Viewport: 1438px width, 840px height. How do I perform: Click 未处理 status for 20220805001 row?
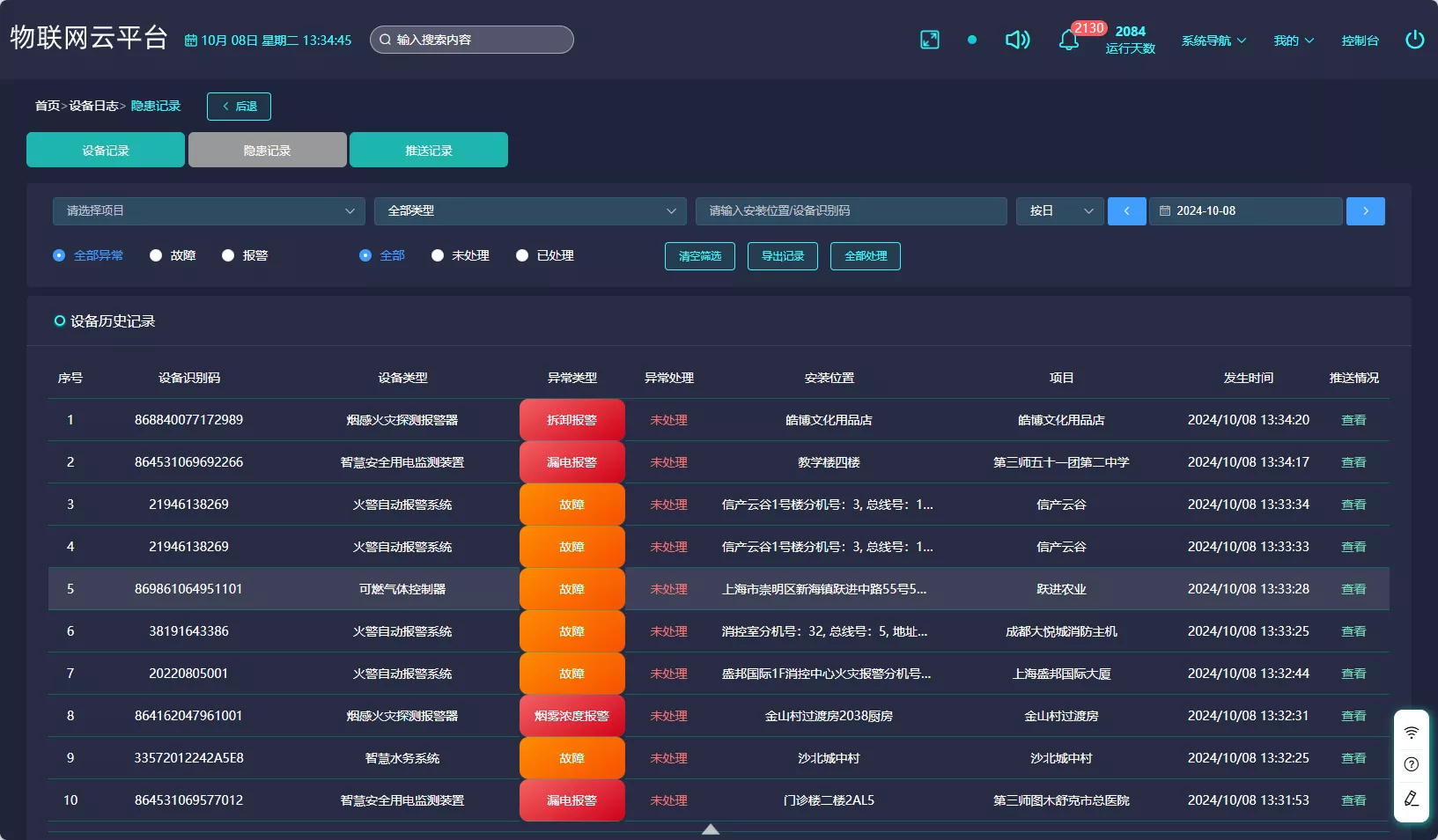coord(669,674)
